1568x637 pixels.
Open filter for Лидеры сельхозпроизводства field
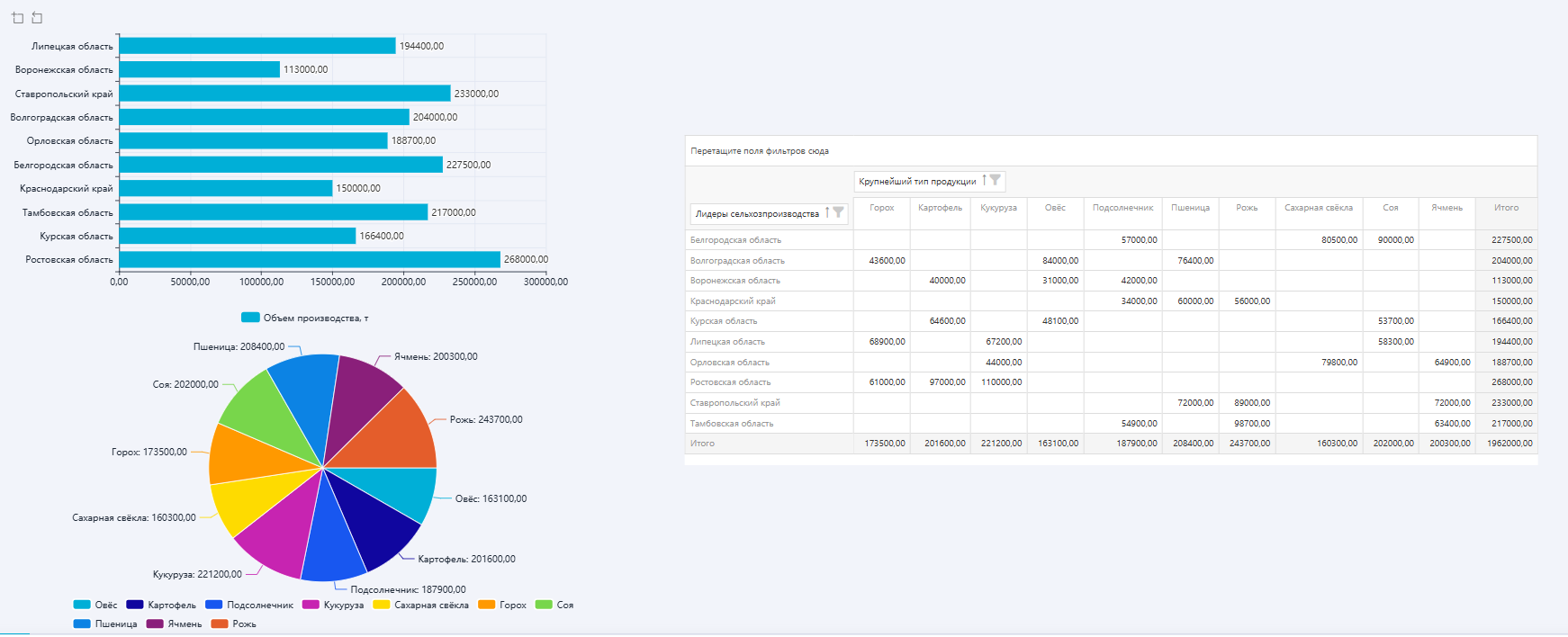[x=838, y=213]
